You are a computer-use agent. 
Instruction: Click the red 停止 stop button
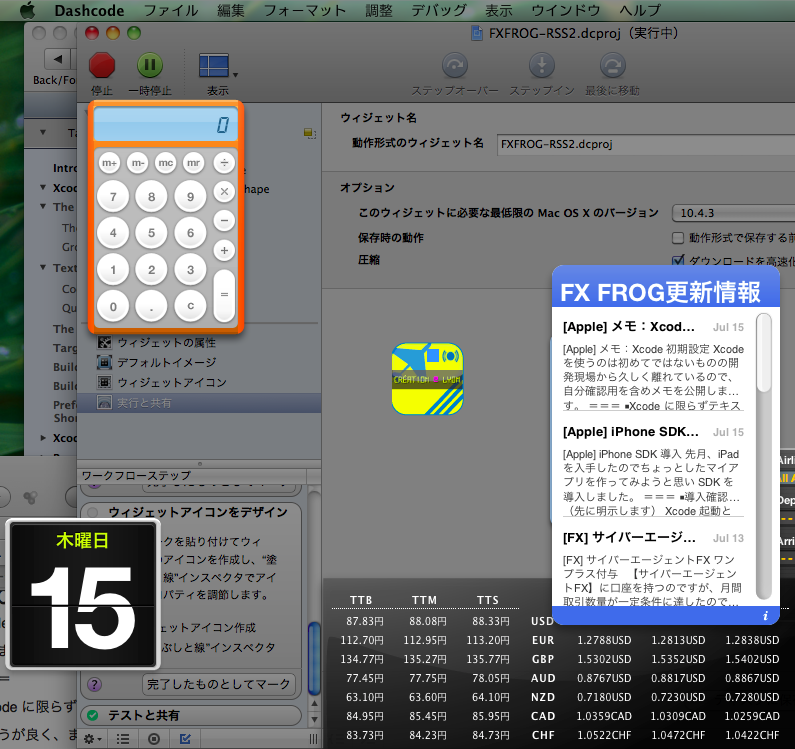tap(102, 66)
